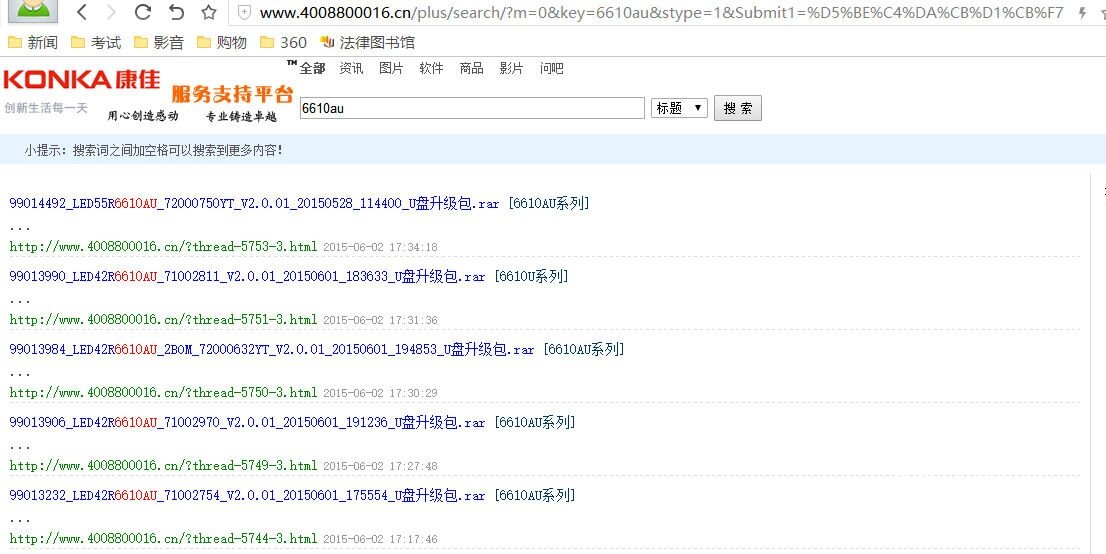Viewport: 1106px width, 554px height.
Task: Click the 小提示 search tip text
Action: coord(154,150)
